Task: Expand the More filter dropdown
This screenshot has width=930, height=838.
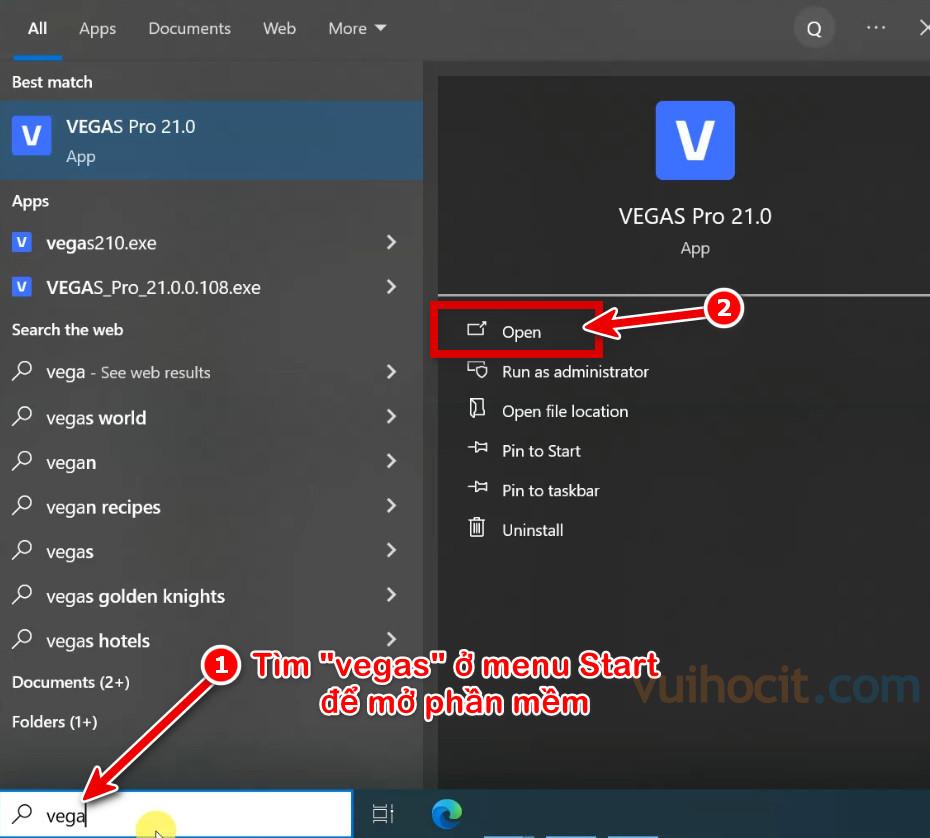Action: click(356, 28)
